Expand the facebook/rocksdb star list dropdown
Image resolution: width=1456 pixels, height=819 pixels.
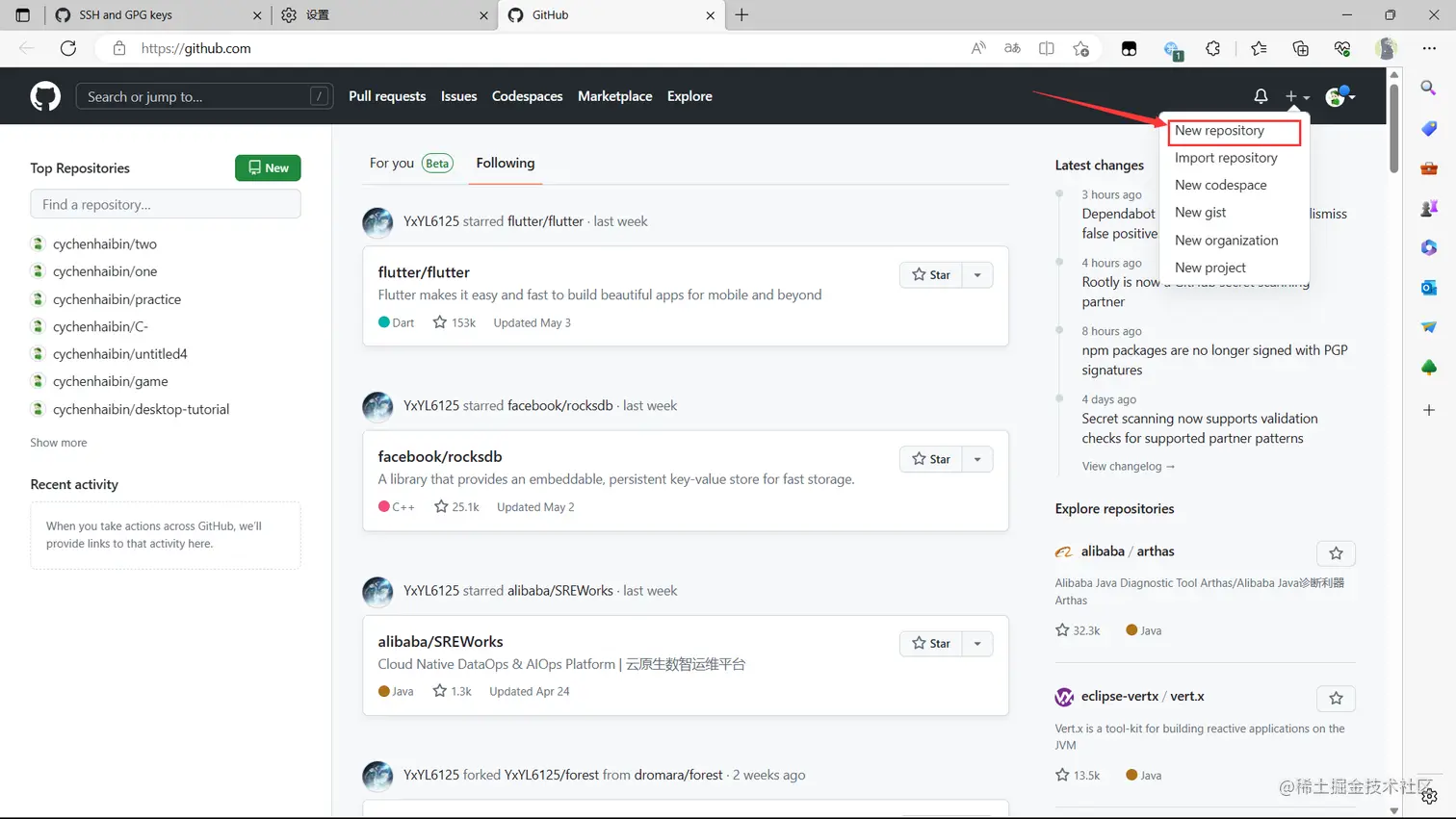pos(977,459)
